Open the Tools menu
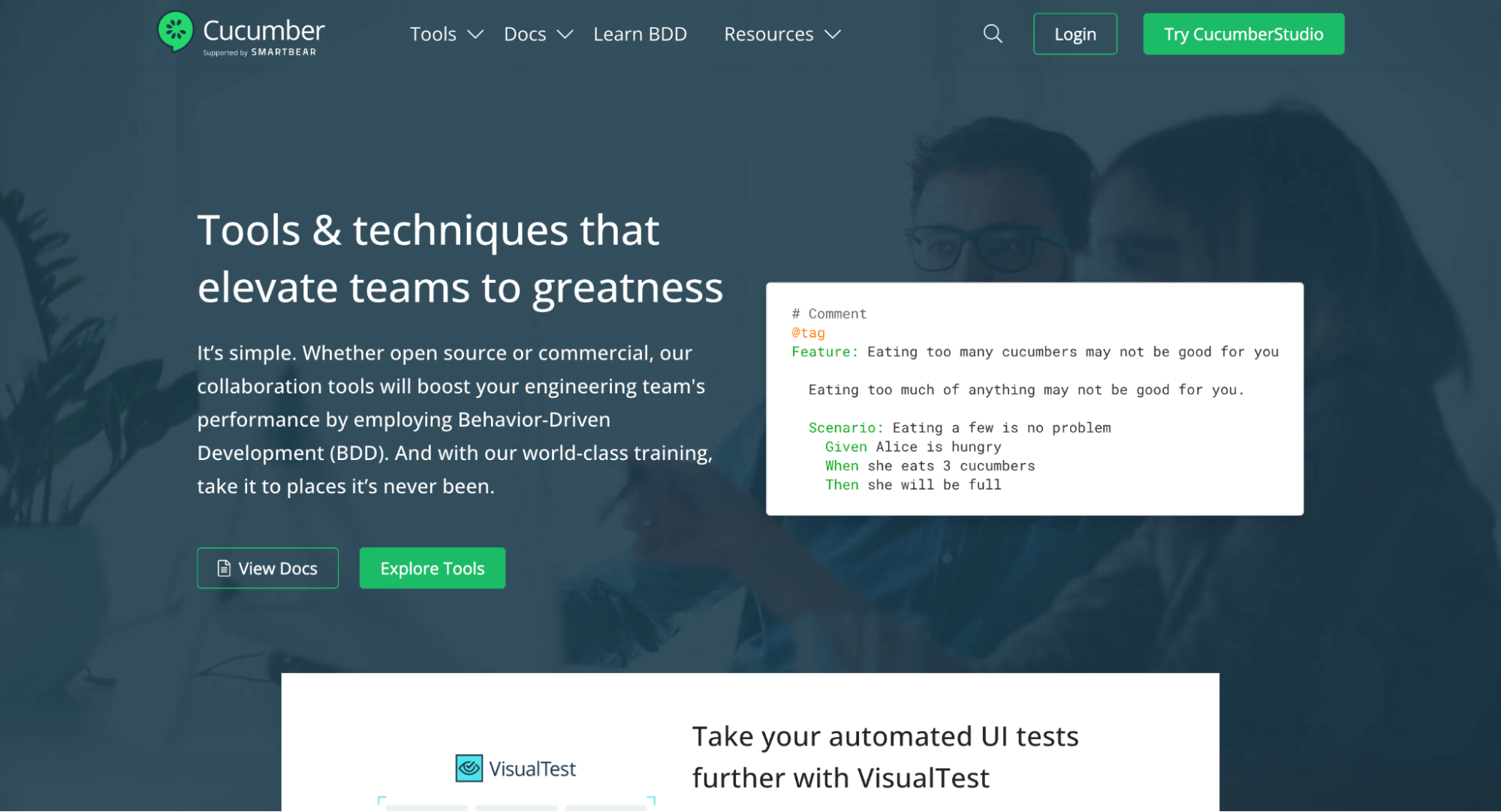The image size is (1501, 812). click(x=433, y=34)
